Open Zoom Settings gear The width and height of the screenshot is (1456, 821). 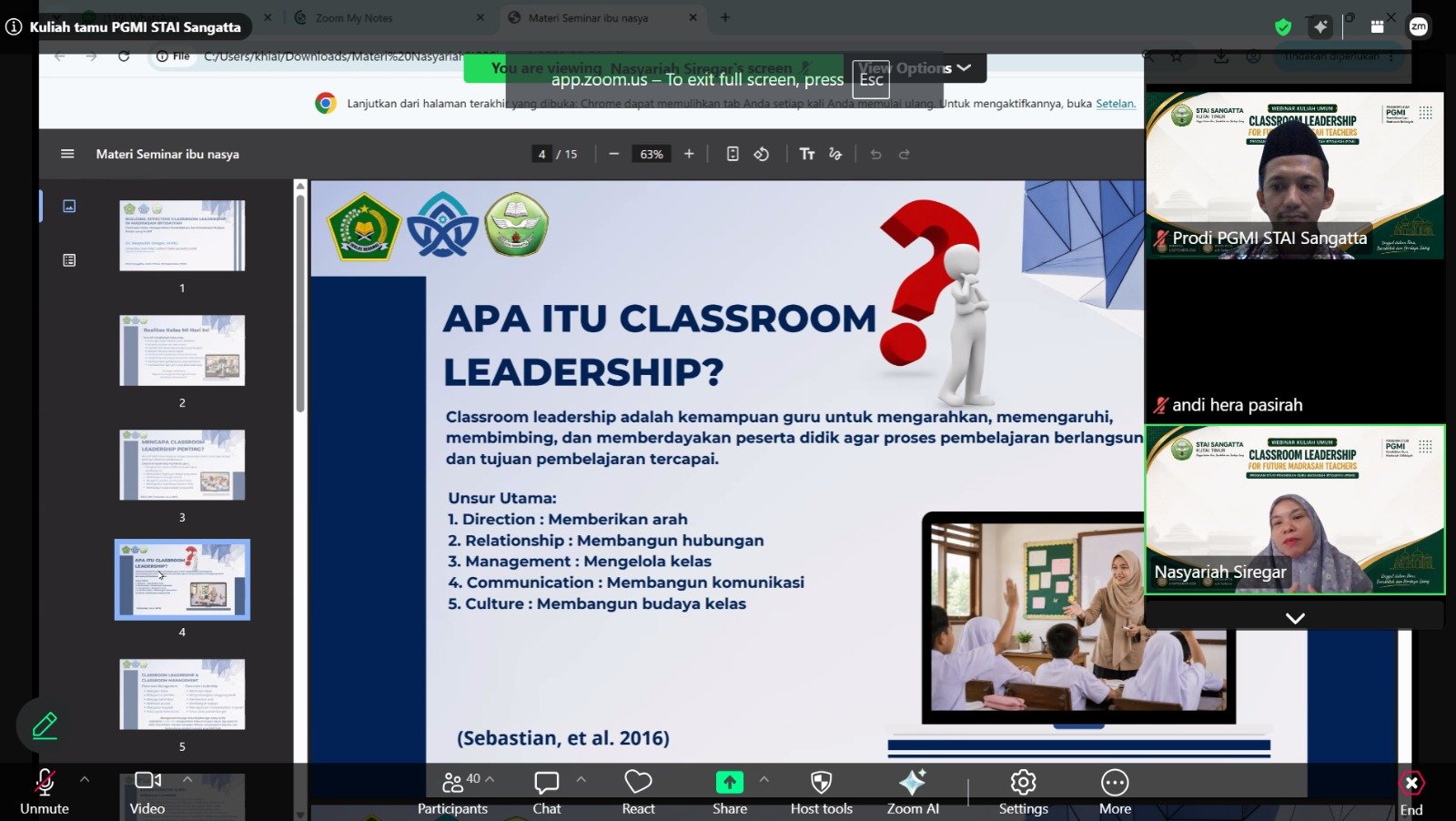[x=1023, y=792]
